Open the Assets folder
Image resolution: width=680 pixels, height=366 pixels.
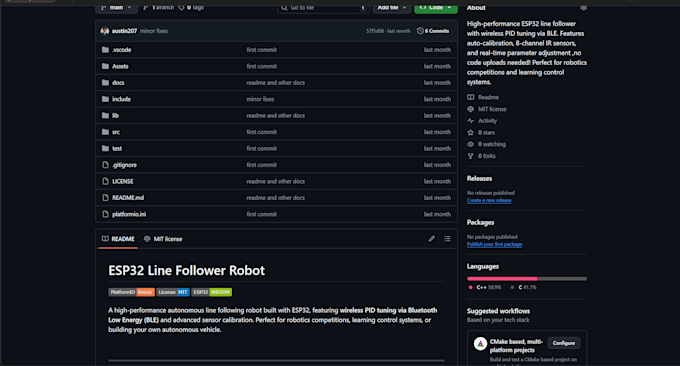point(120,66)
